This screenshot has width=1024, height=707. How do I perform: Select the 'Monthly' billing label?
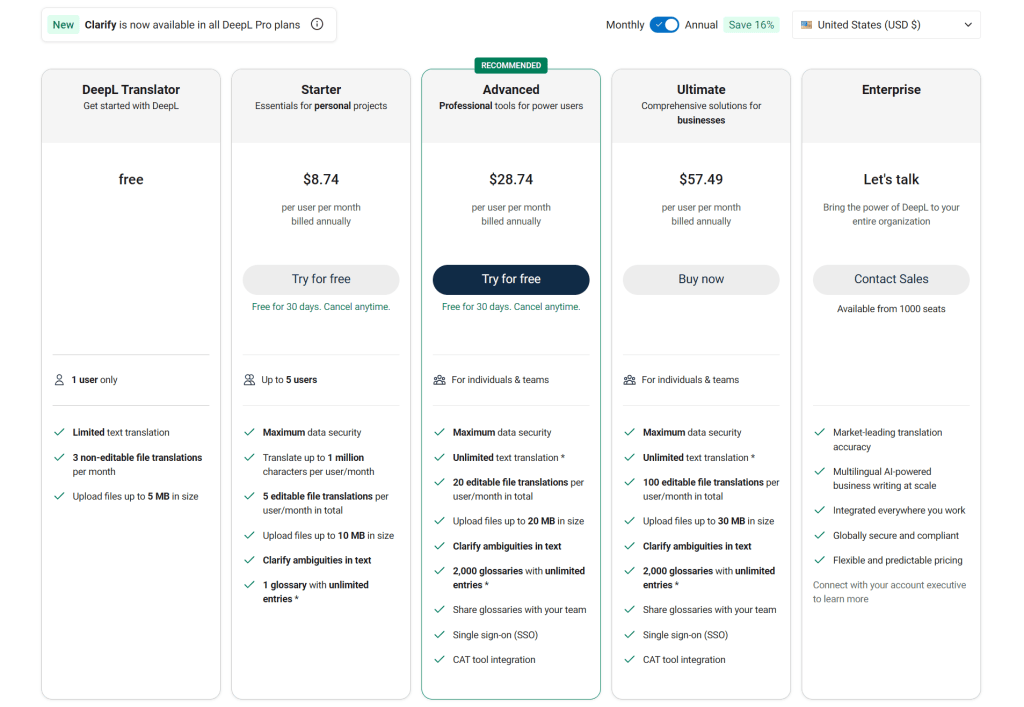[x=625, y=25]
